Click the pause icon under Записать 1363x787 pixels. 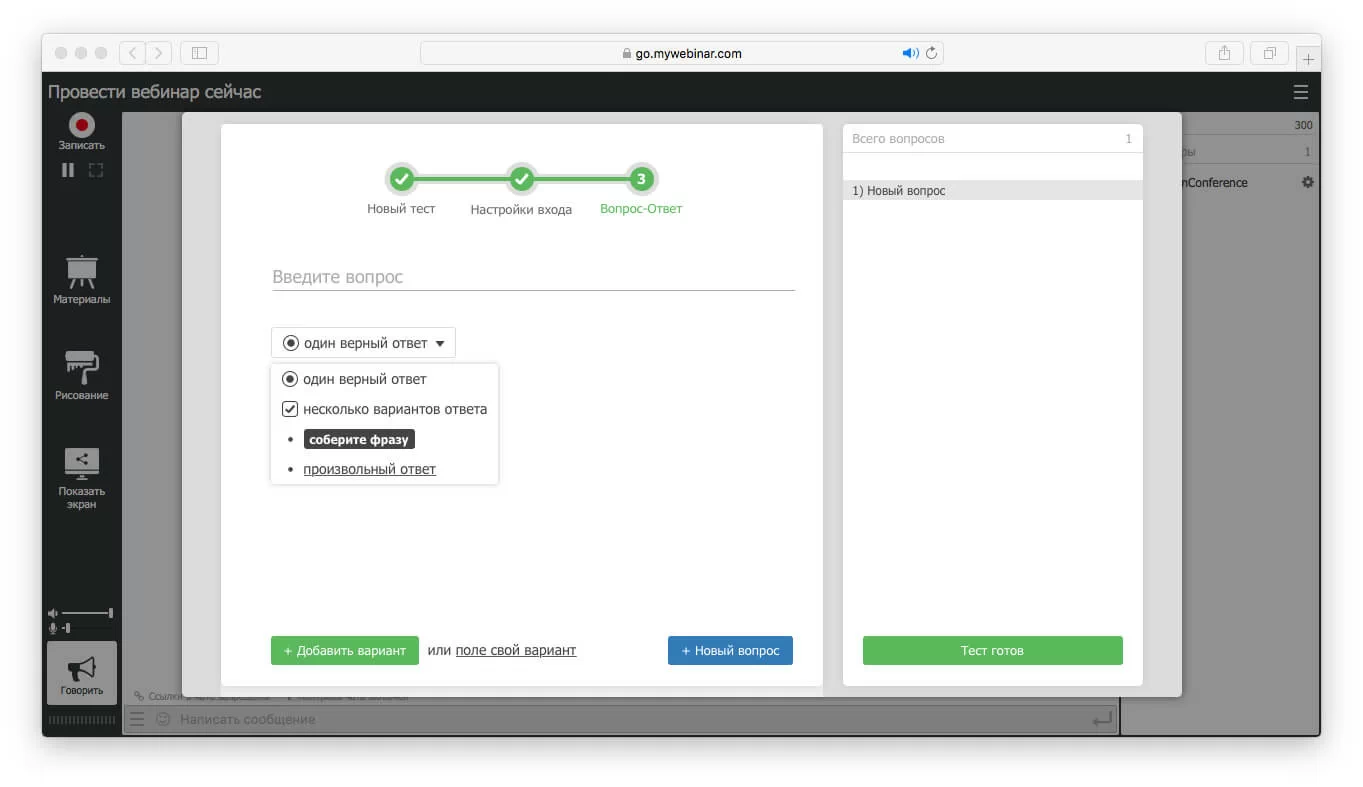[68, 170]
